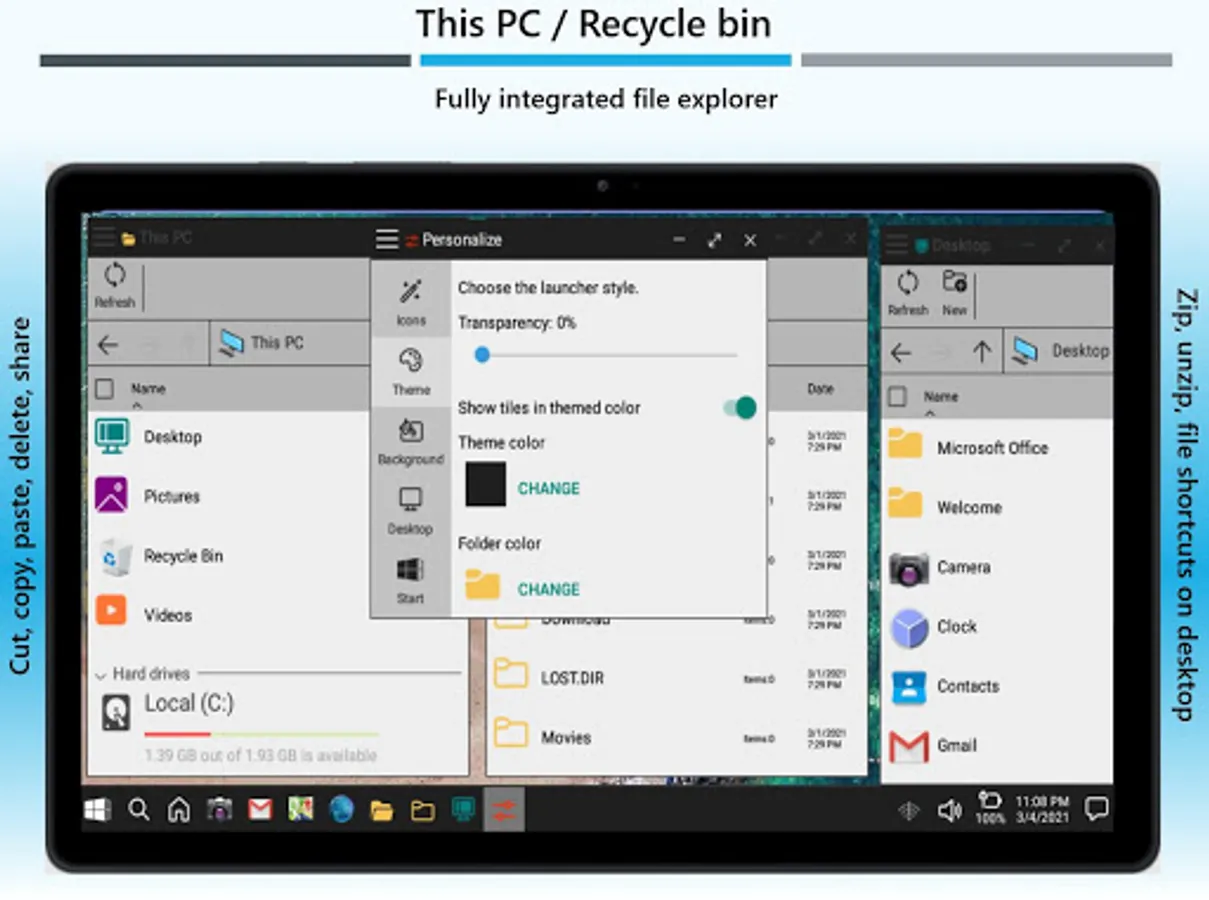This screenshot has width=1209, height=900.
Task: Open Gmail icon on taskbar
Action: tap(260, 809)
